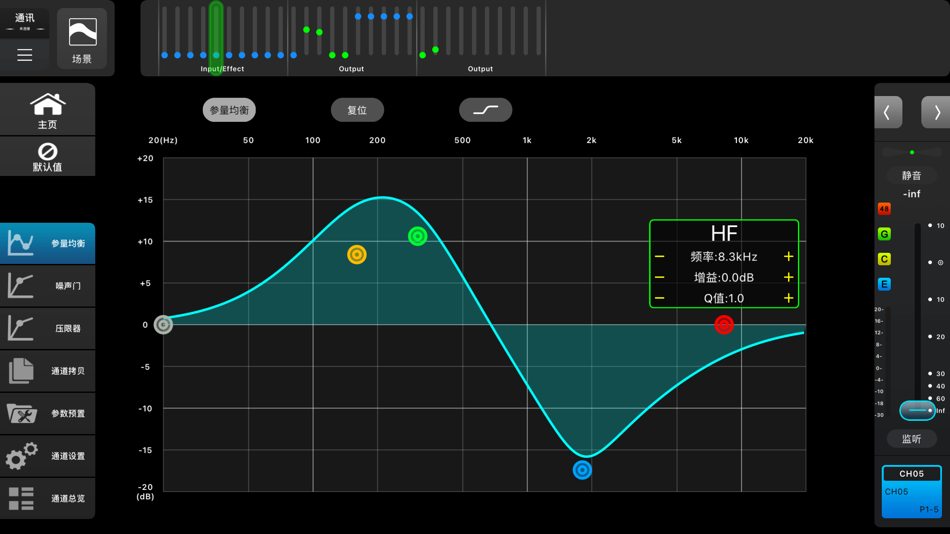Click the channel fader handle
The height and width of the screenshot is (534, 950).
coord(917,410)
